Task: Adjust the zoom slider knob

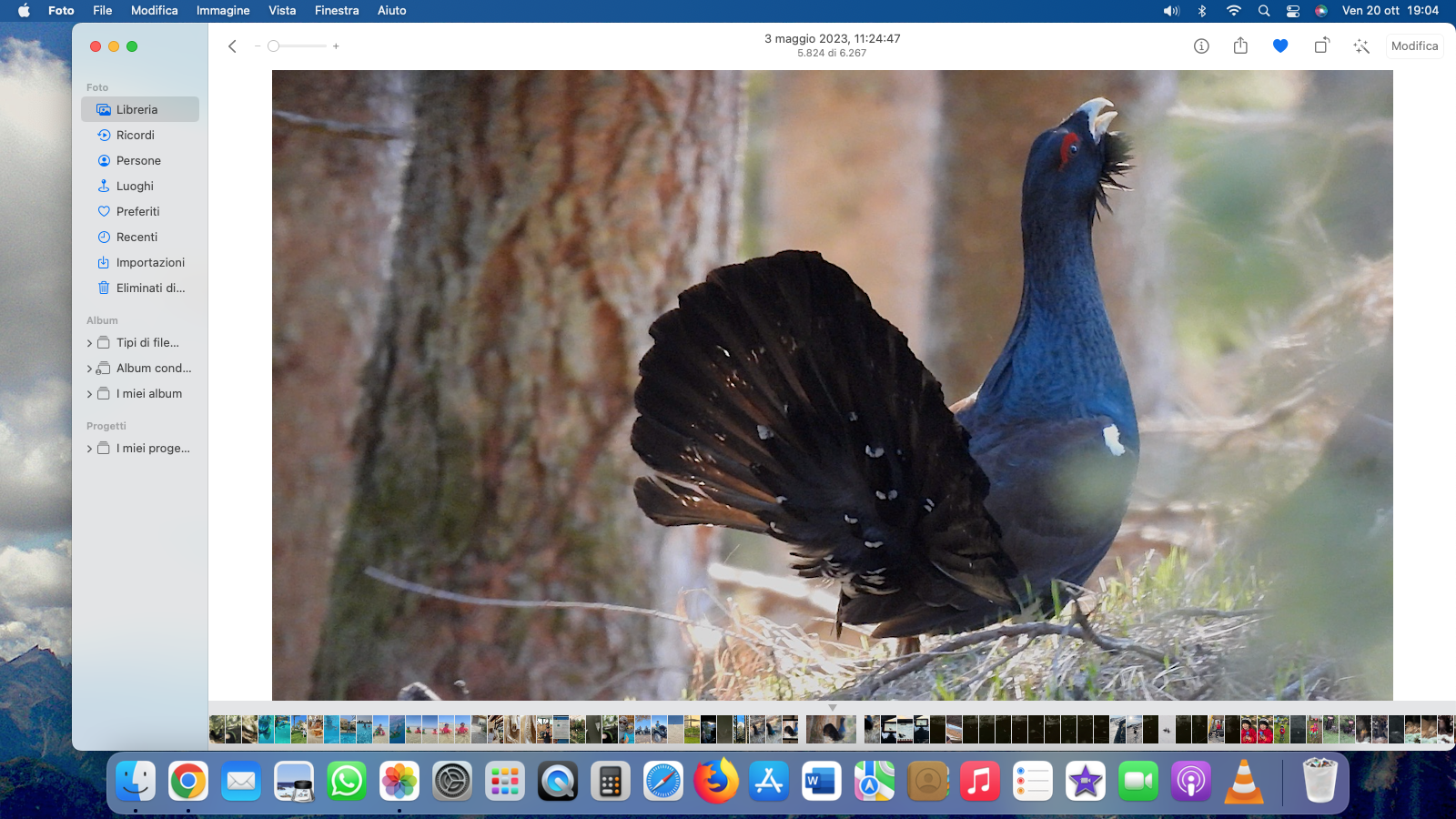Action: [x=273, y=46]
